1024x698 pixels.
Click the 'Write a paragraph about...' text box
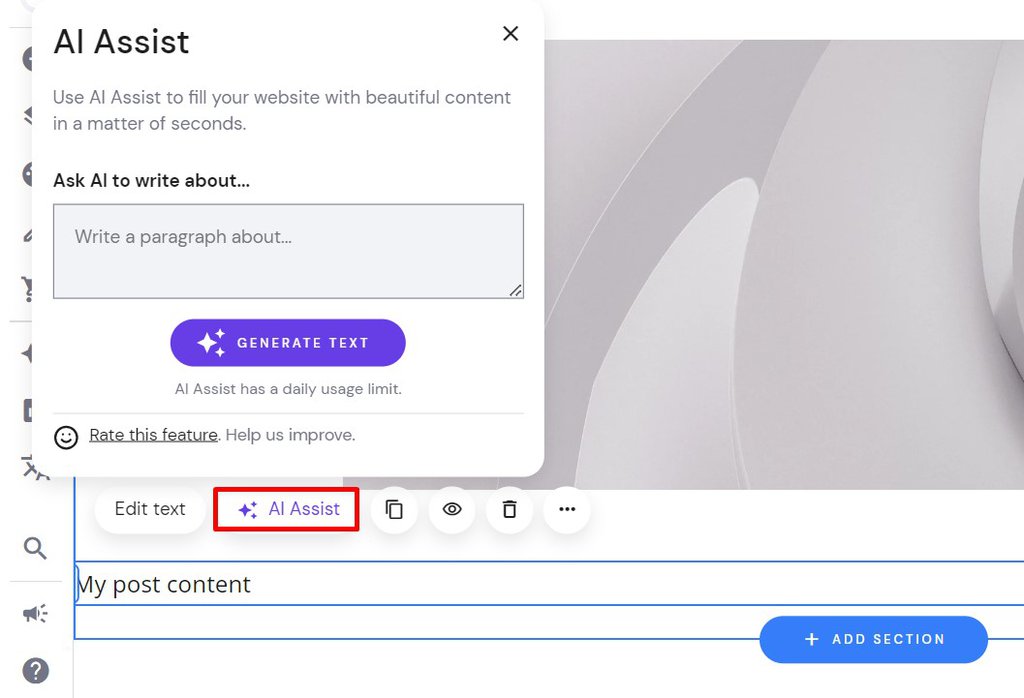[288, 251]
